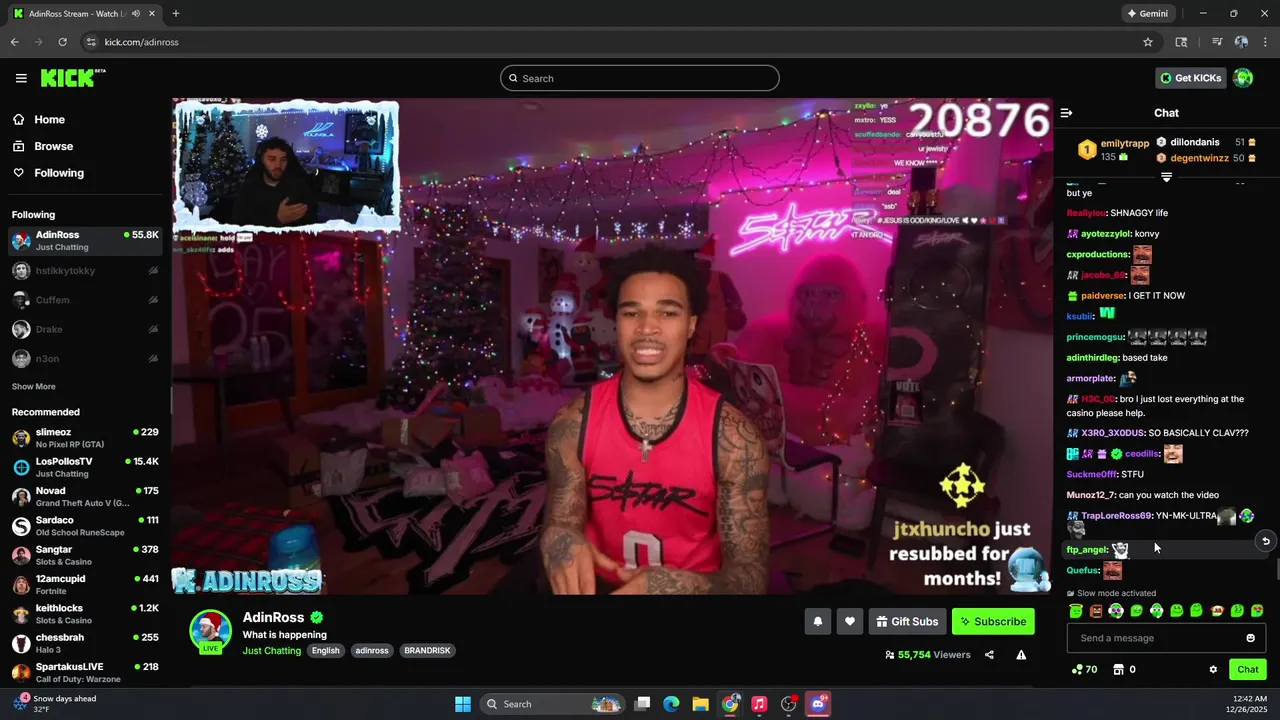Open the Windows Start menu
Screen dimensions: 1280x720
pos(463,704)
